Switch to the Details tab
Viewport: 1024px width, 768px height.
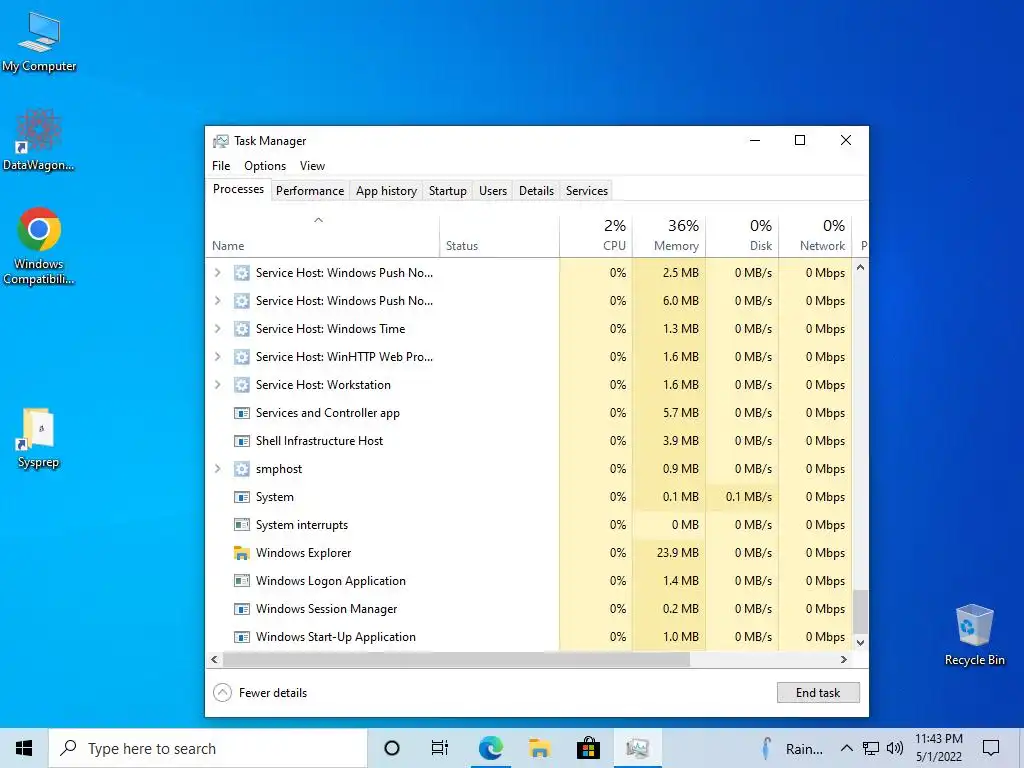click(536, 191)
